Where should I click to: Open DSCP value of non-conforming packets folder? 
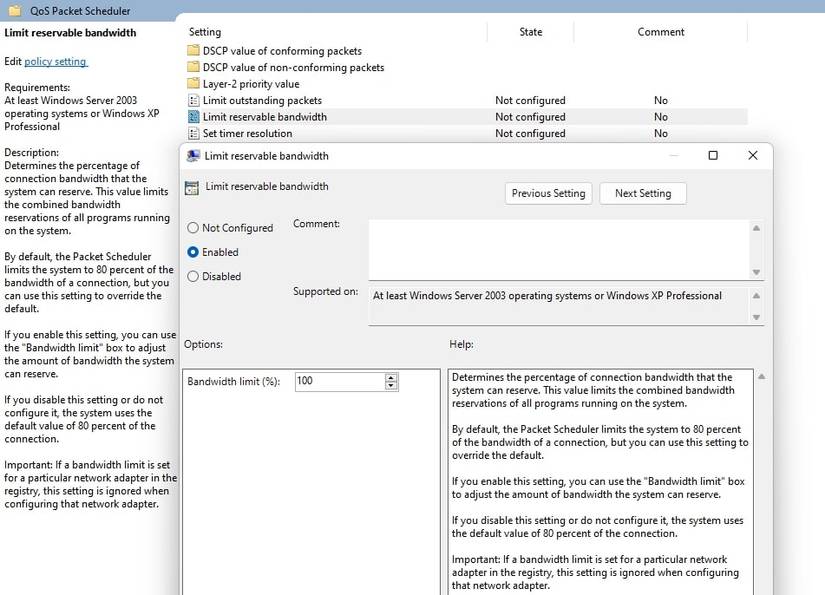pyautogui.click(x=194, y=68)
